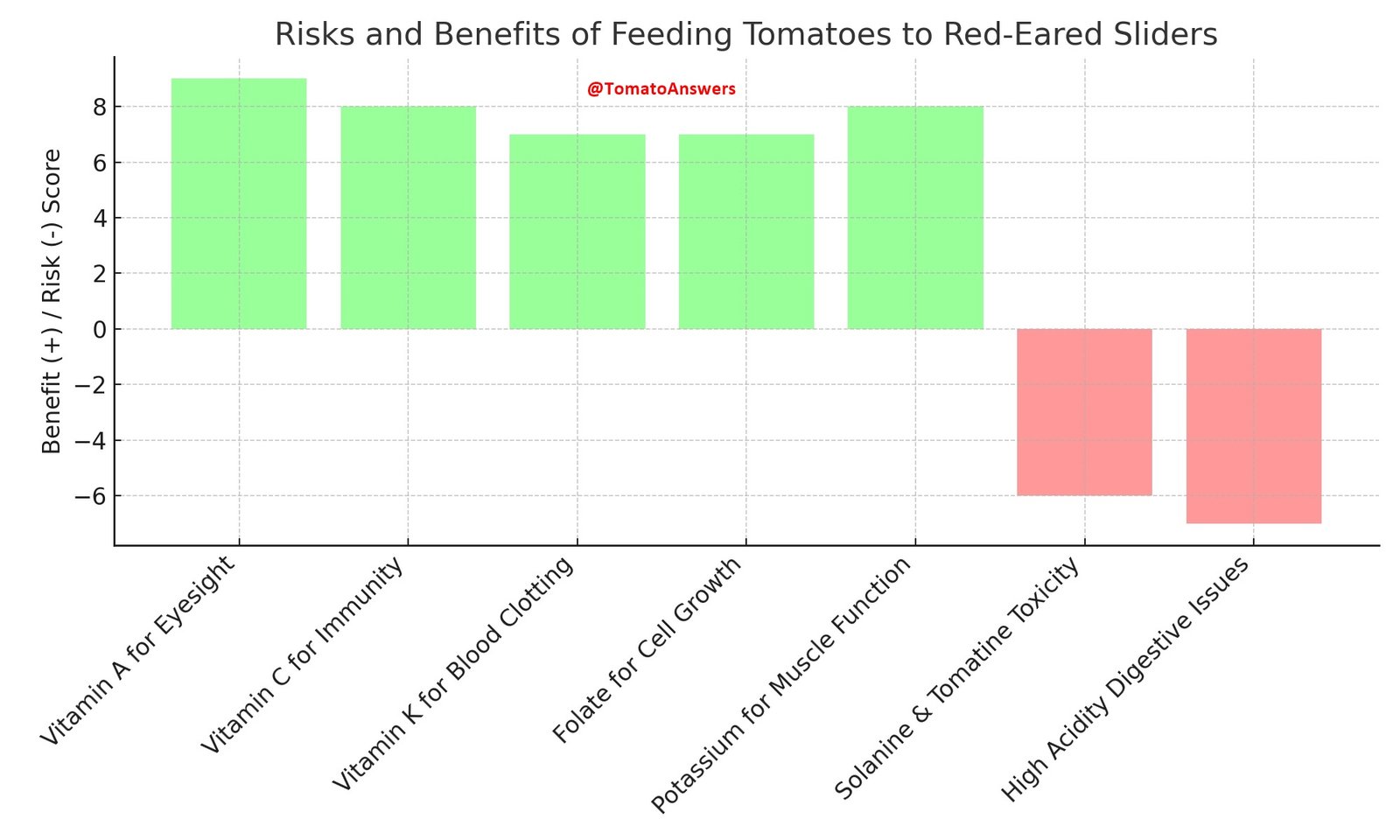Click the y-axis label Benefit/Risk Score

[52, 301]
